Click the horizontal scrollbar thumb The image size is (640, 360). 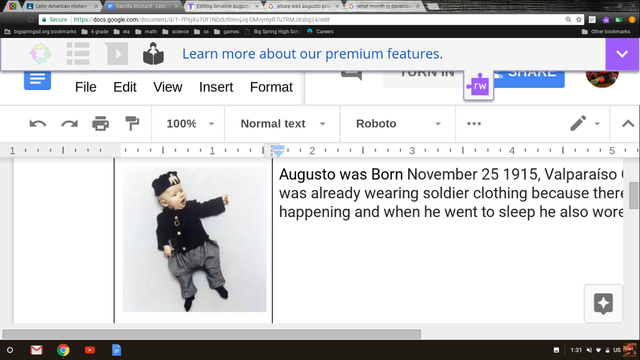pos(211,334)
